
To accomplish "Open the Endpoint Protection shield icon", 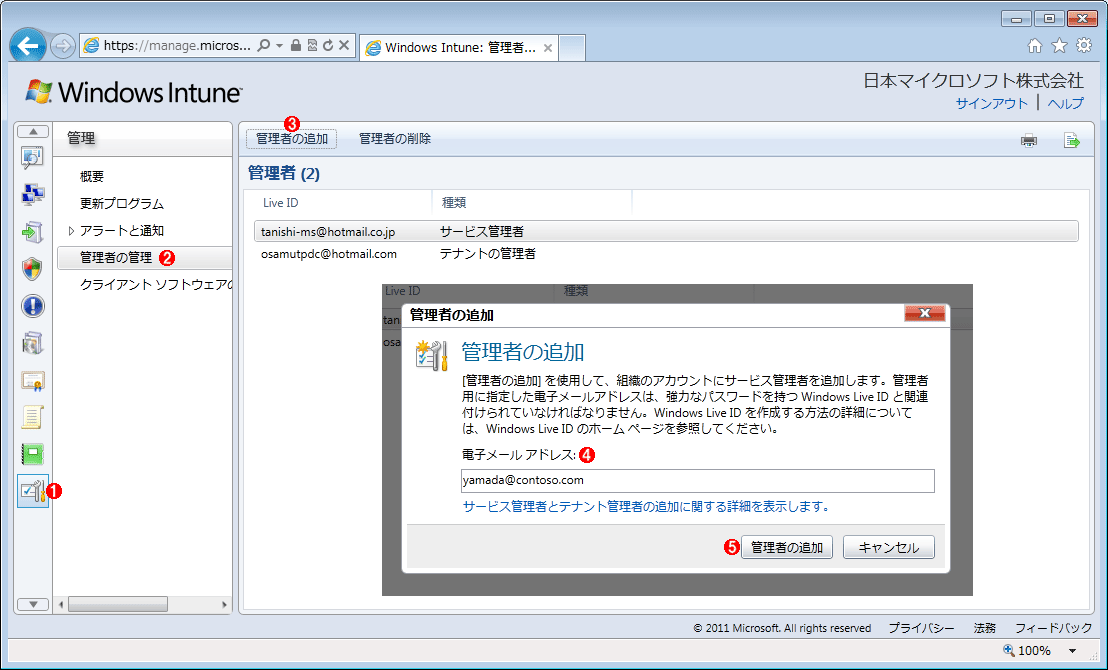I will (33, 269).
